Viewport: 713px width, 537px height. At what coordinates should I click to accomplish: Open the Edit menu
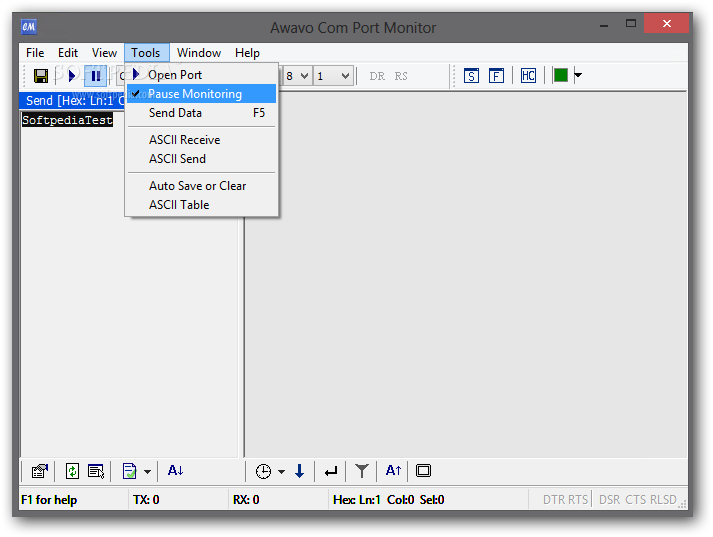[68, 53]
